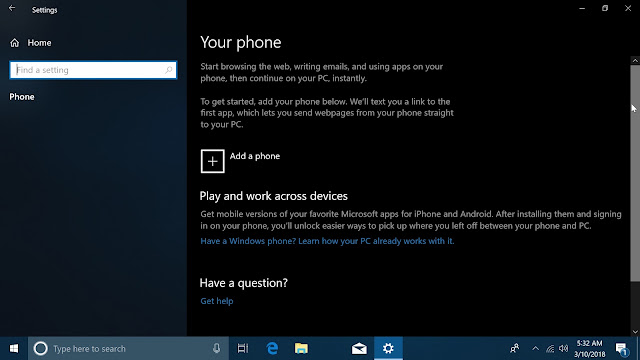Open the Action Center notifications
The image size is (640, 360).
click(x=622, y=349)
